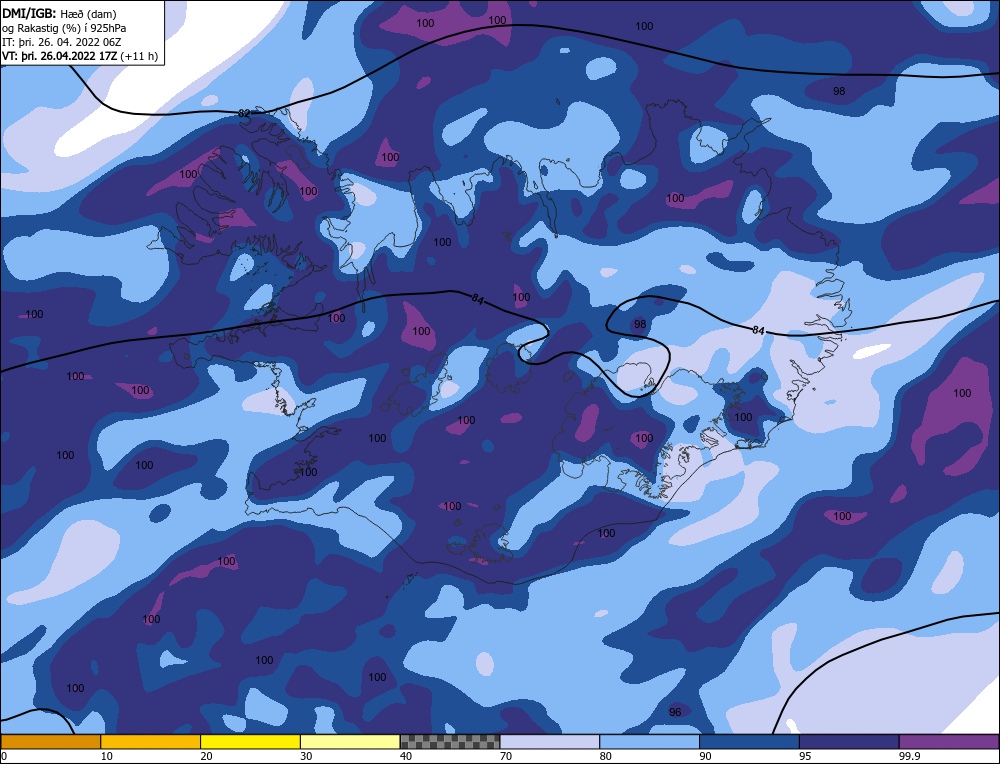Click the 30–40 pale yellow legend swatch
Screen dimensions: 1000x764
point(350,741)
